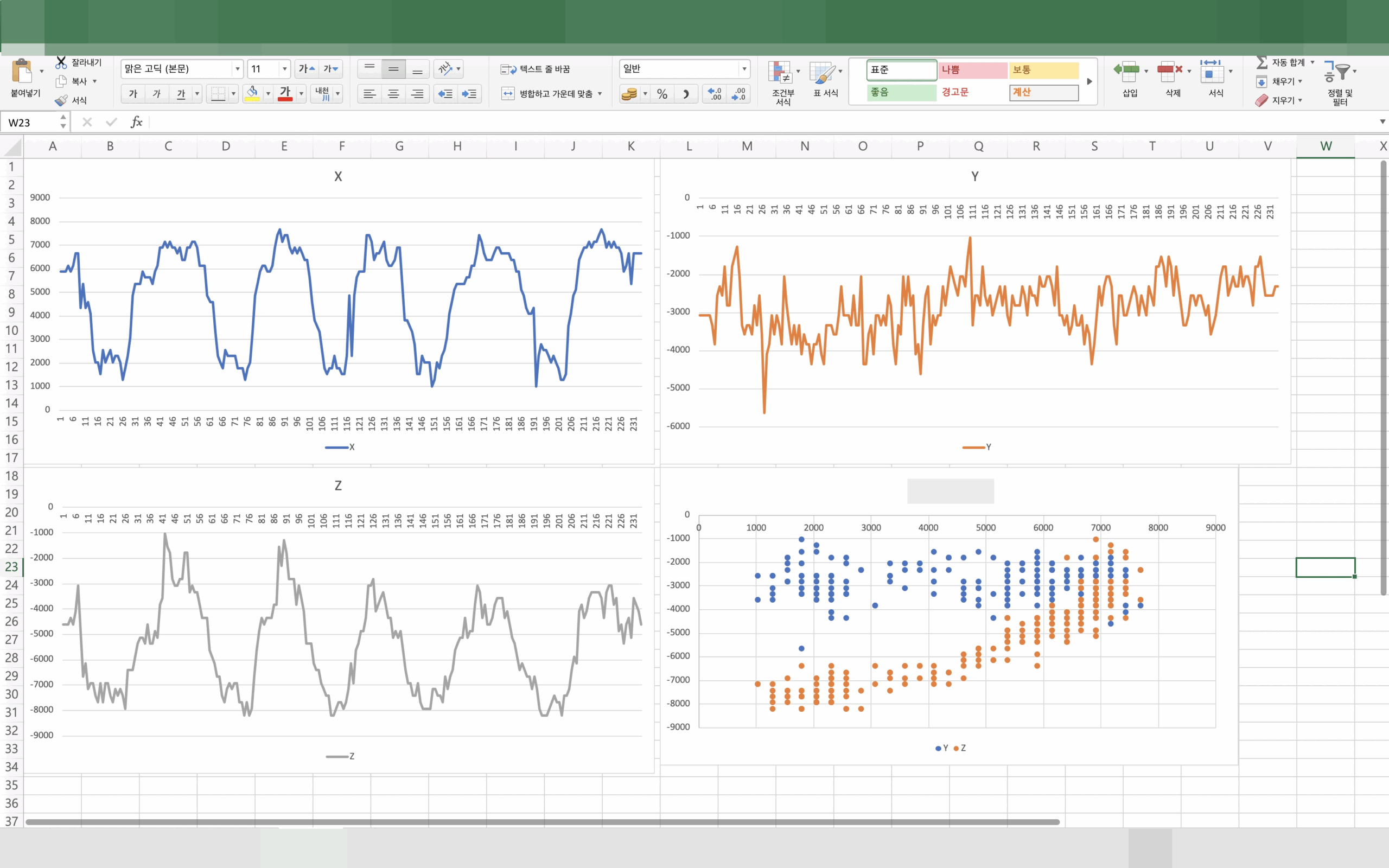Click AutoSum (자동 합계) sigma icon
This screenshot has height=868, width=1389.
coord(1261,62)
